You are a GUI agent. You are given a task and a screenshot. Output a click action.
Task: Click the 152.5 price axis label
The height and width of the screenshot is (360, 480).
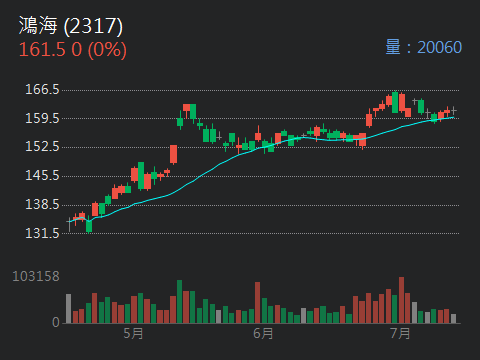click(x=42, y=147)
